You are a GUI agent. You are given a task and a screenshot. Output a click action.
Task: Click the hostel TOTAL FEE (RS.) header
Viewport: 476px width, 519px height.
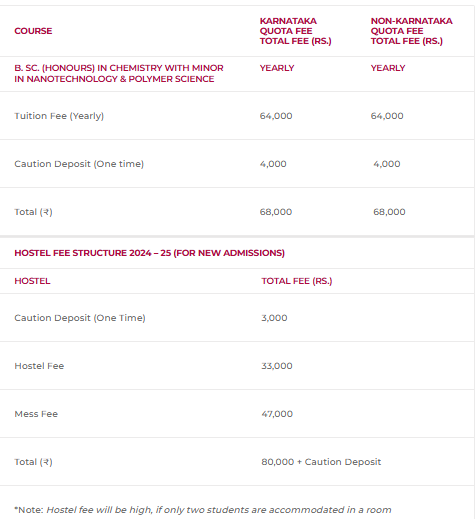pos(297,281)
